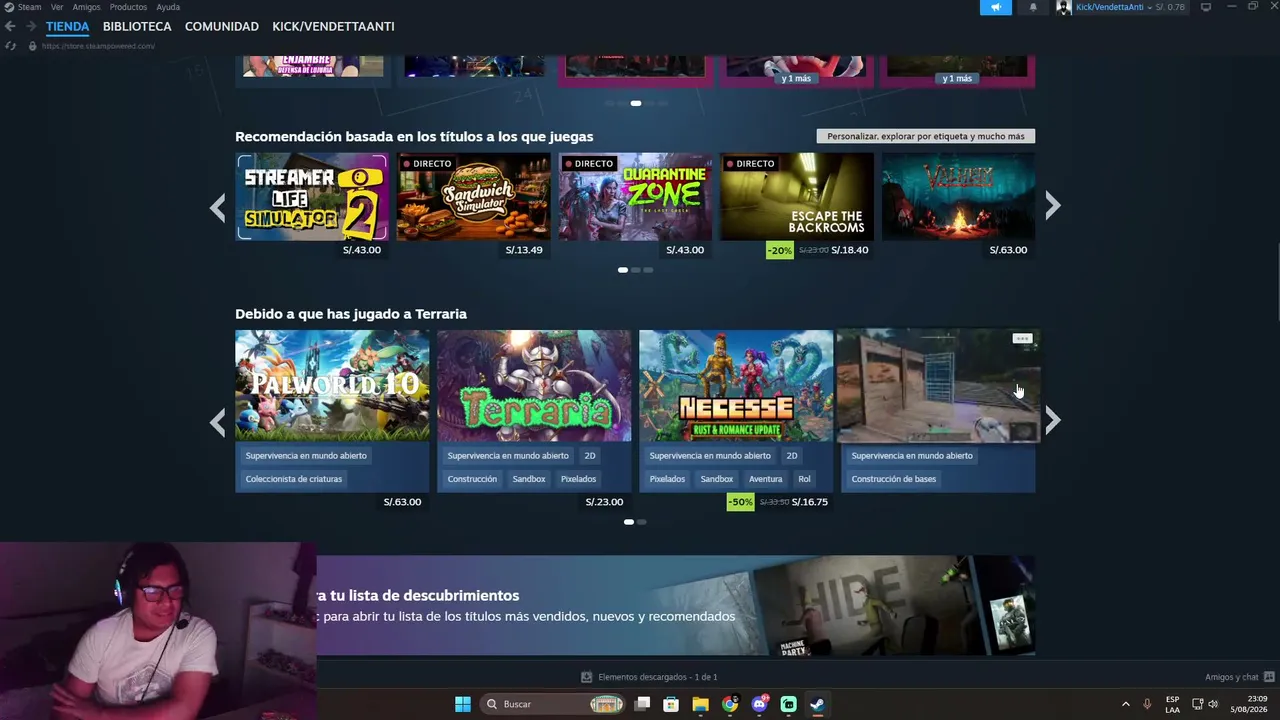This screenshot has width=1280, height=720.
Task: Open the Terraria game card image
Action: [x=534, y=386]
